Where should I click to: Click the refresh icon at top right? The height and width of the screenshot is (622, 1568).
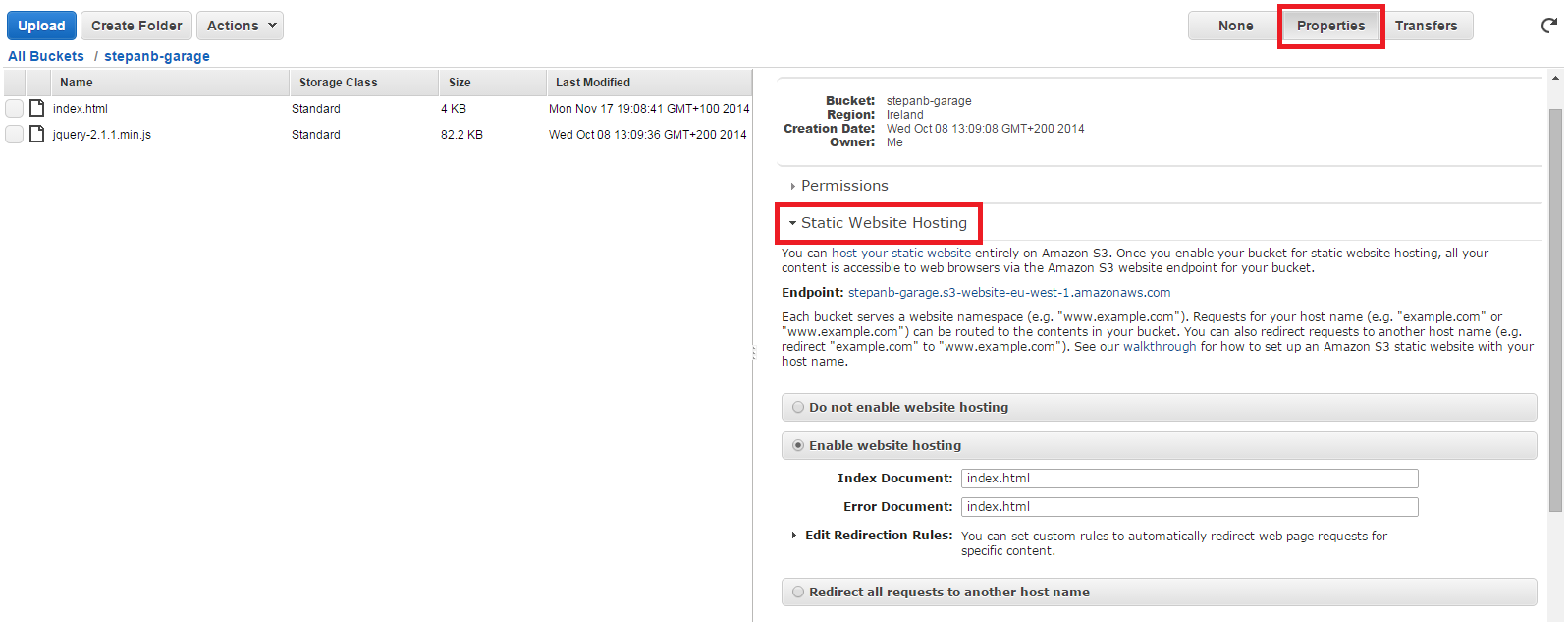click(x=1549, y=26)
